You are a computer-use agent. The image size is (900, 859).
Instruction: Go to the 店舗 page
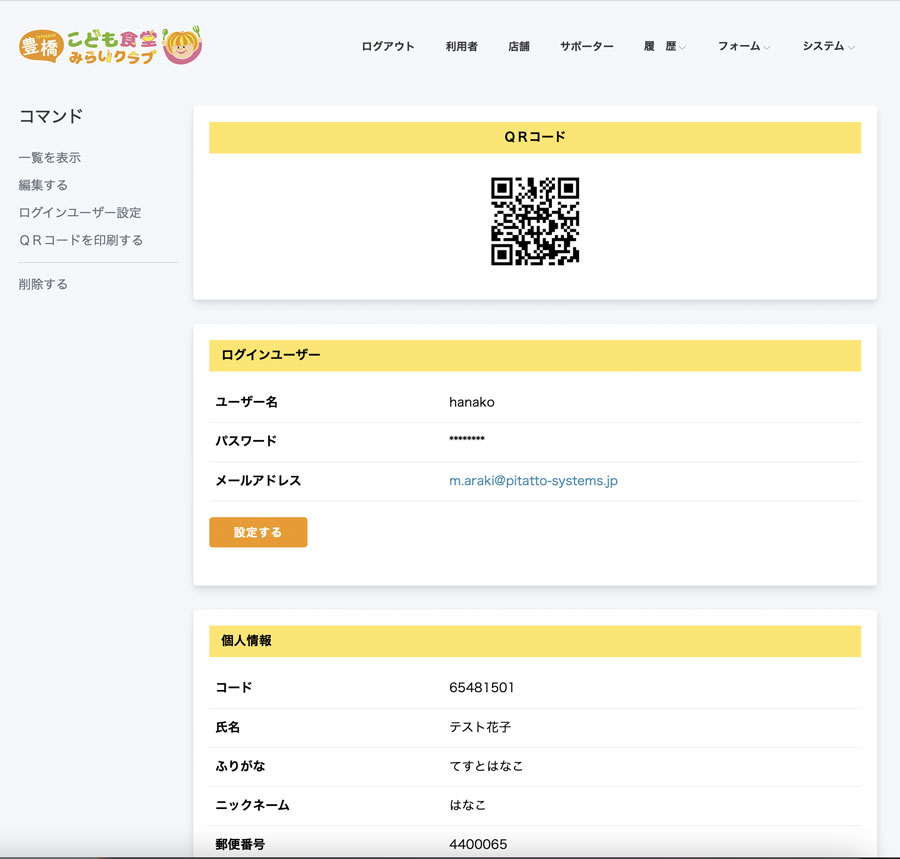click(x=518, y=46)
